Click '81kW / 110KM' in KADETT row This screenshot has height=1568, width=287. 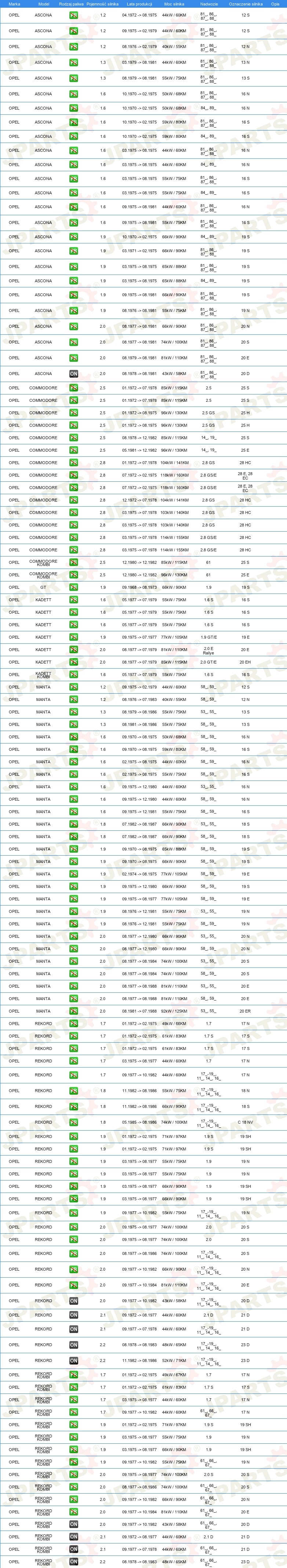point(174,650)
